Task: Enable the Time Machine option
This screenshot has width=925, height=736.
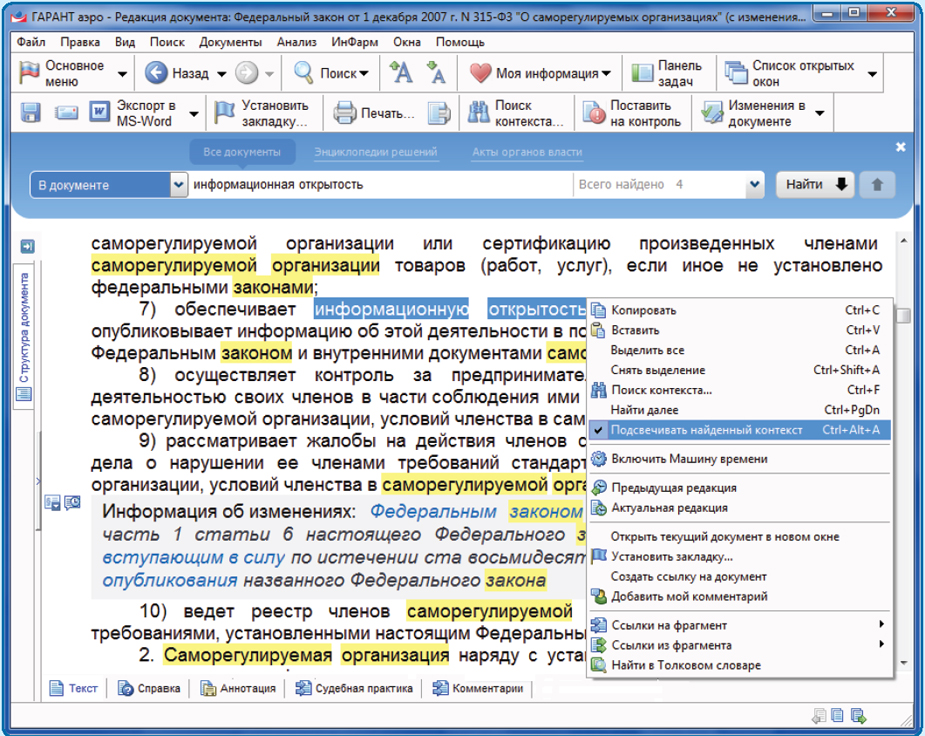Action: pyautogui.click(x=689, y=459)
